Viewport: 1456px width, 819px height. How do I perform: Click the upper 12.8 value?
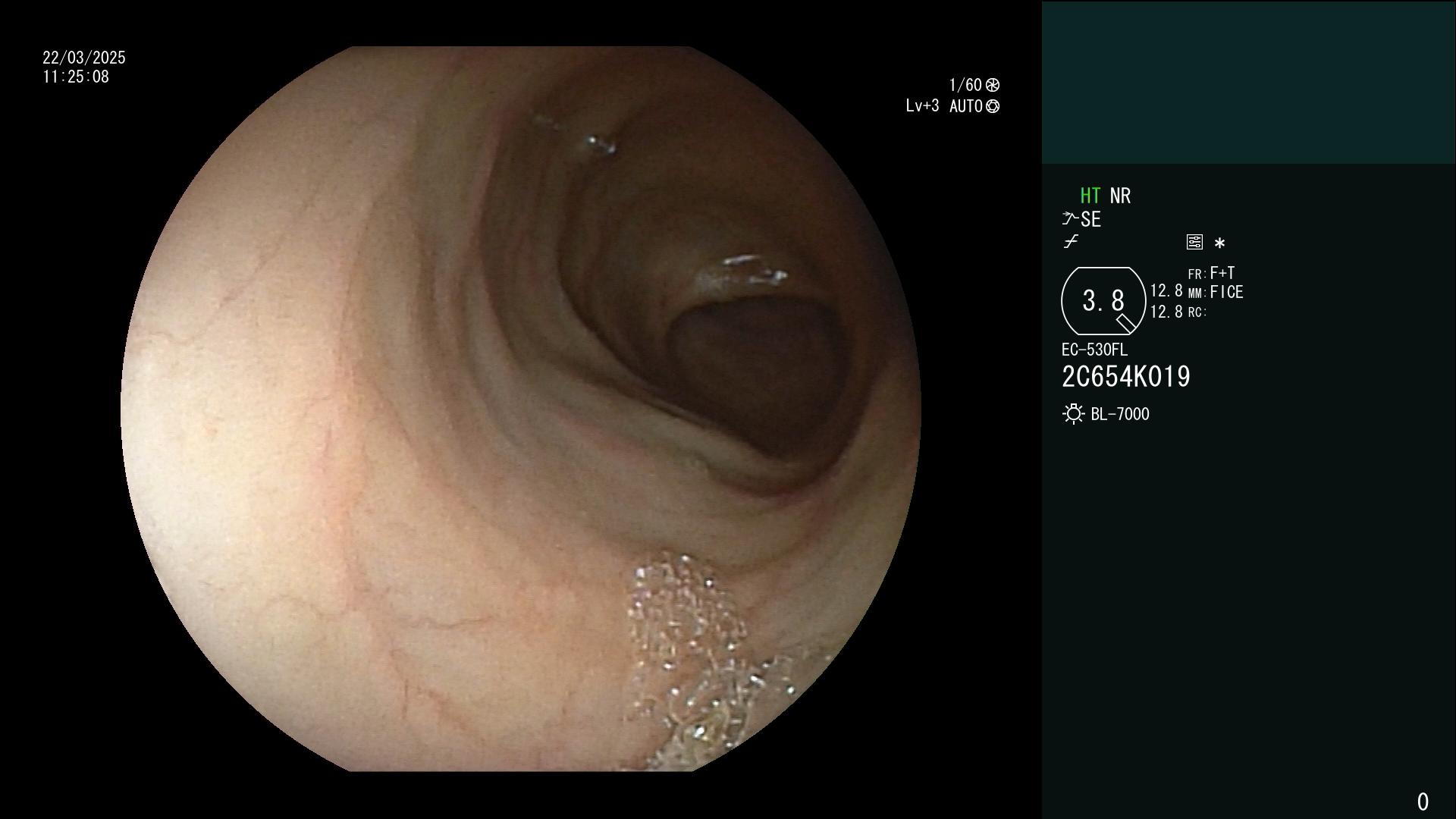coord(1166,291)
